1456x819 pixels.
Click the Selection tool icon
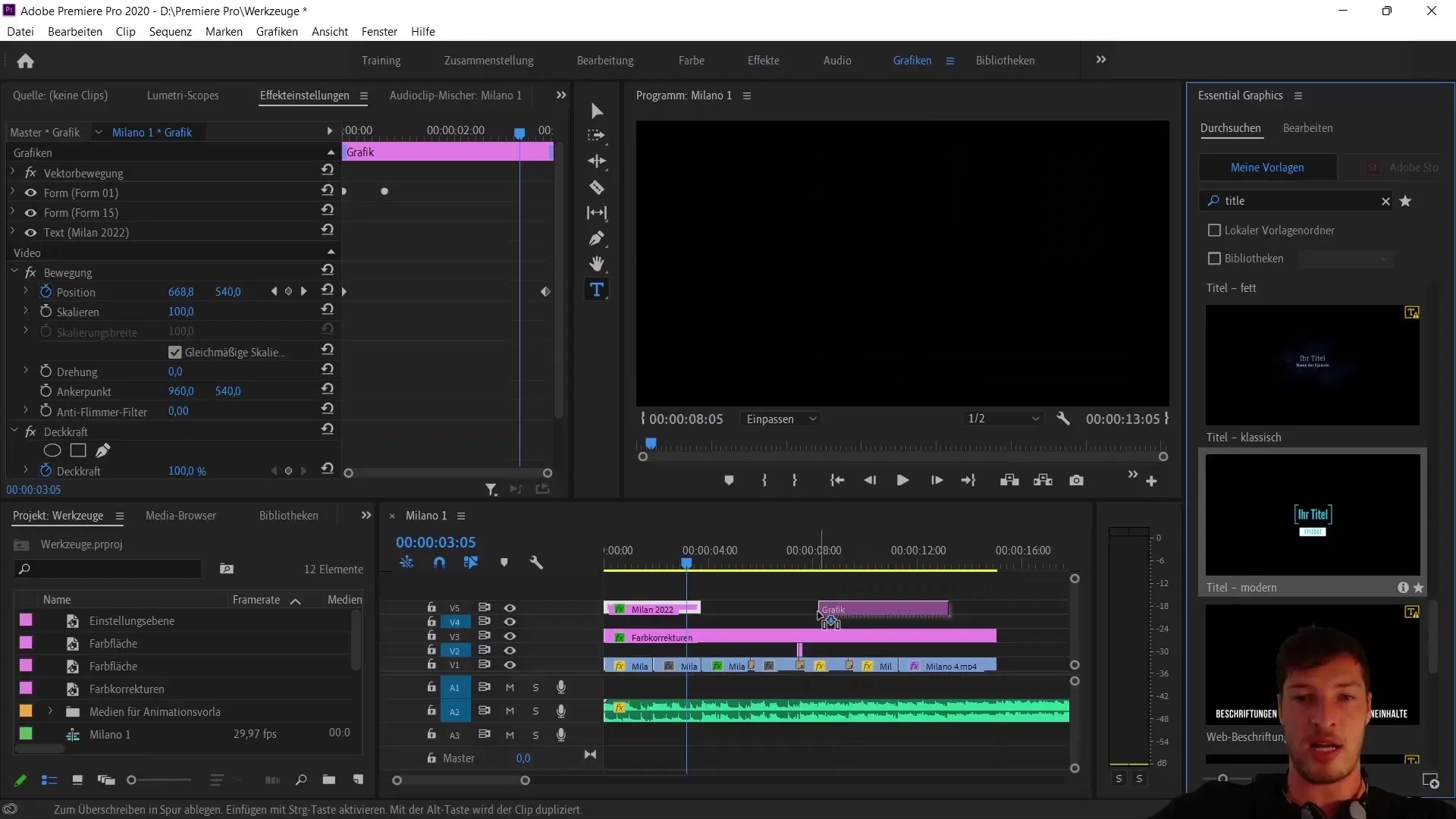[598, 110]
